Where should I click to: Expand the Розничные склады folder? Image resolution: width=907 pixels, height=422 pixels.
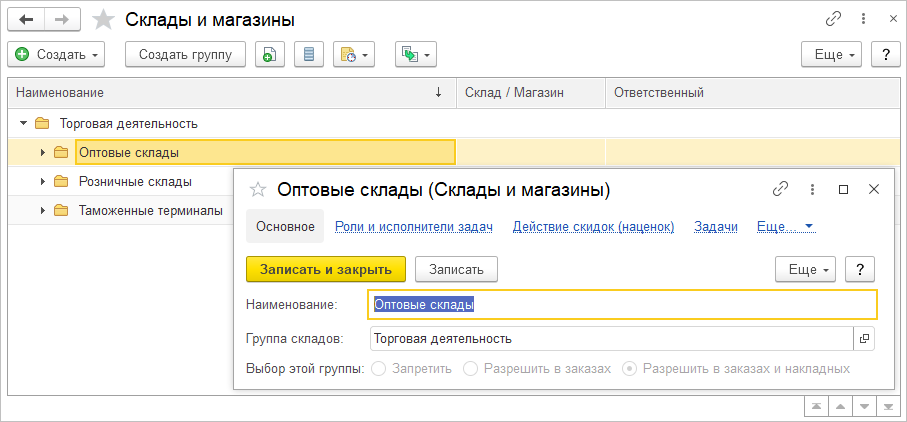coord(43,182)
